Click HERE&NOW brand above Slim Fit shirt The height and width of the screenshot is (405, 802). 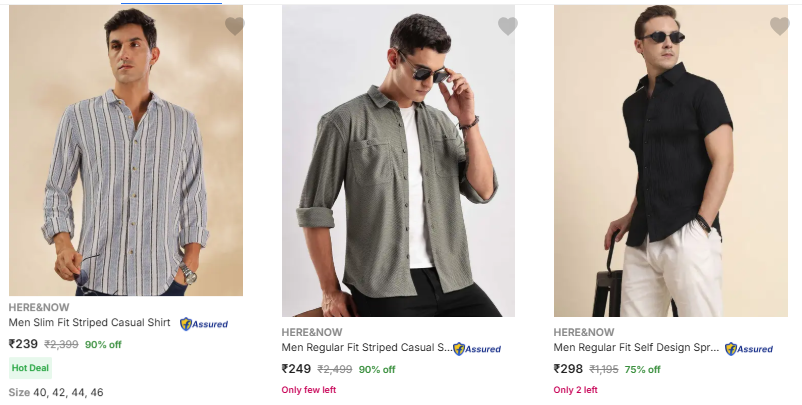tap(39, 307)
